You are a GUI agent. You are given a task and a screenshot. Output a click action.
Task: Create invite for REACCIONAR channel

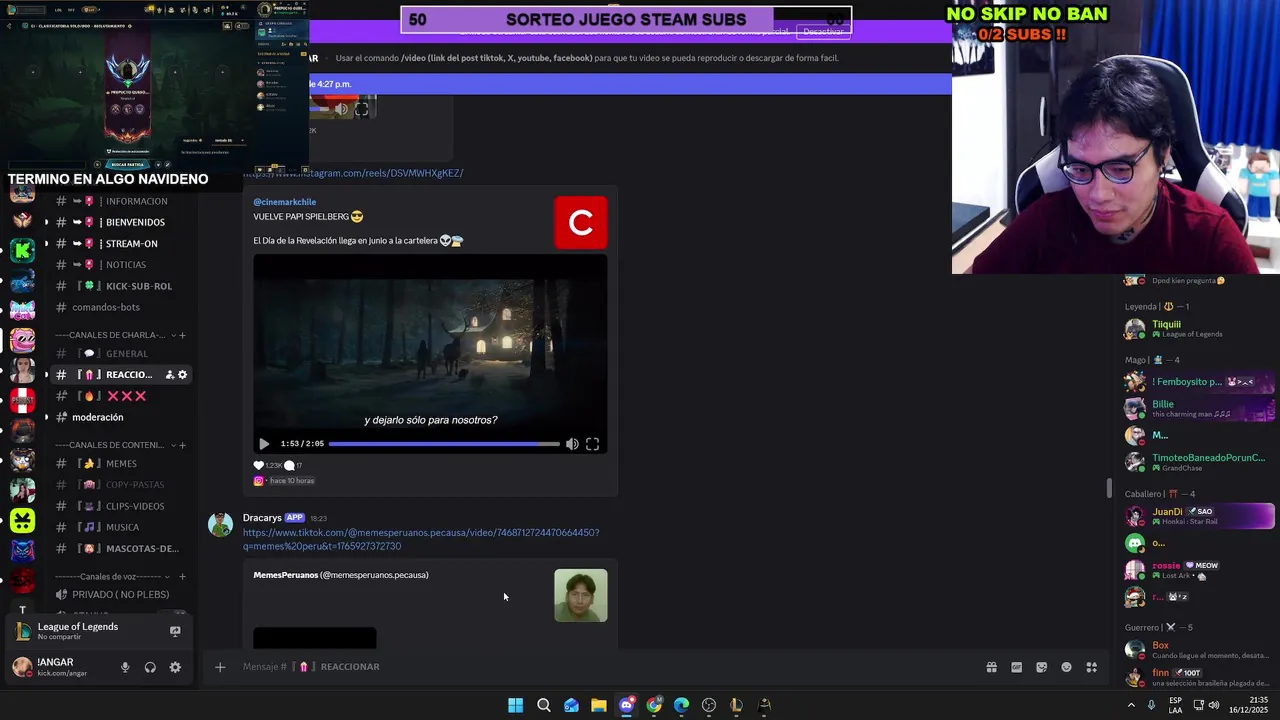(x=169, y=375)
